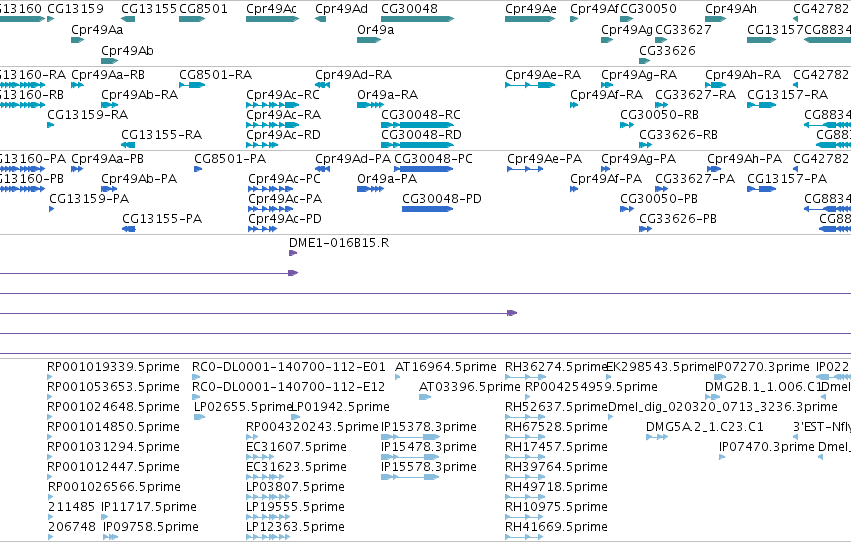Image resolution: width=851 pixels, height=542 pixels.
Task: Click transcript Cpr49Ac-RA
Action: [x=270, y=125]
